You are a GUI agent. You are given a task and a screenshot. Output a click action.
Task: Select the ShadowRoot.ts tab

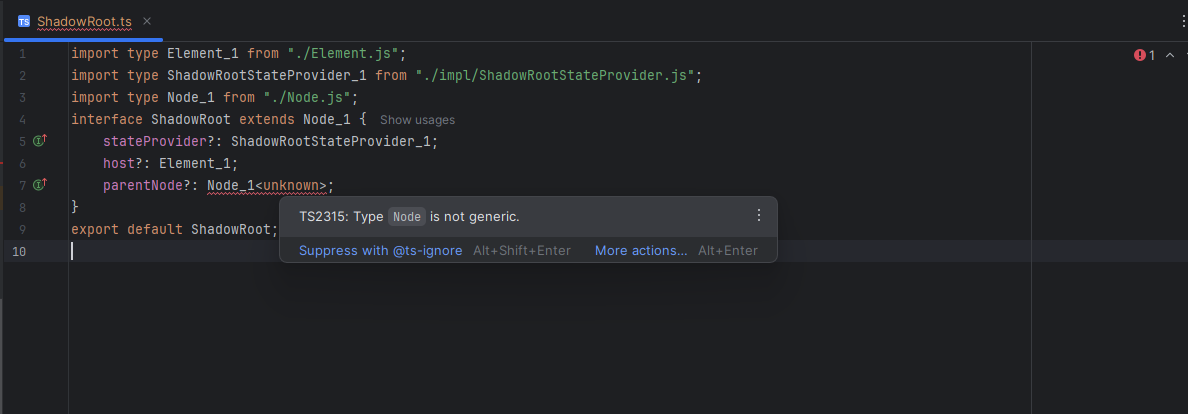pyautogui.click(x=84, y=20)
